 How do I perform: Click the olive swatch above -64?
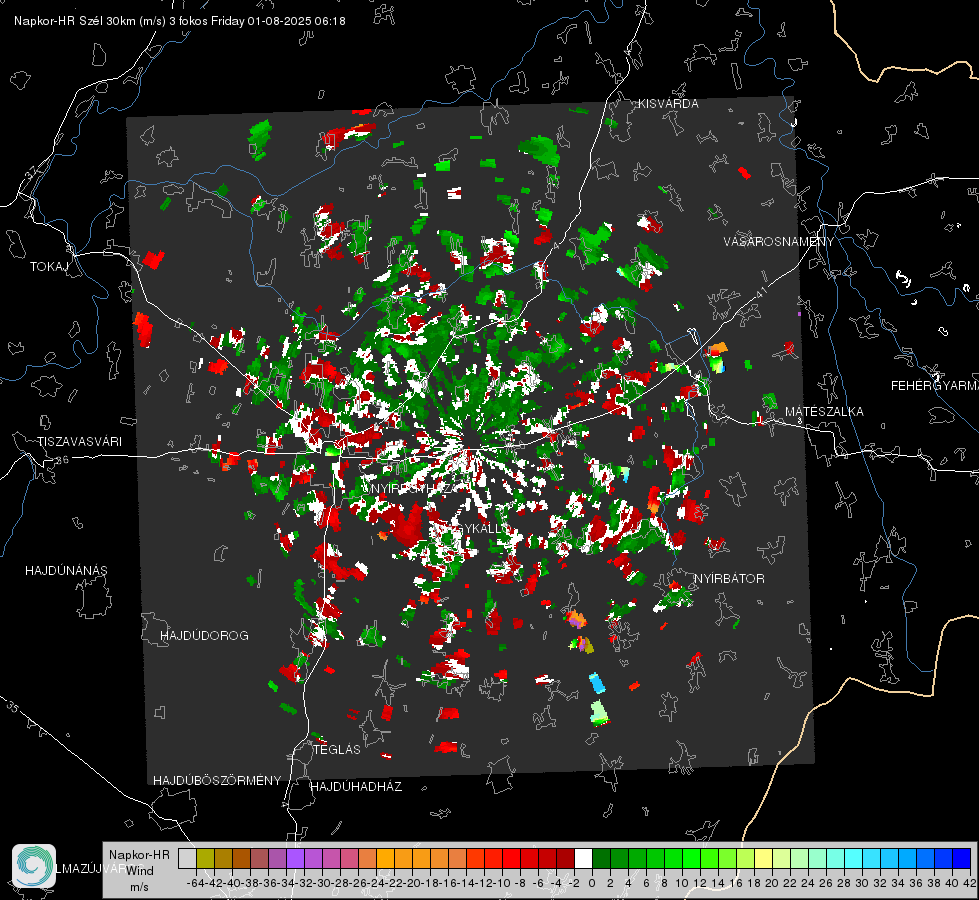pos(205,858)
